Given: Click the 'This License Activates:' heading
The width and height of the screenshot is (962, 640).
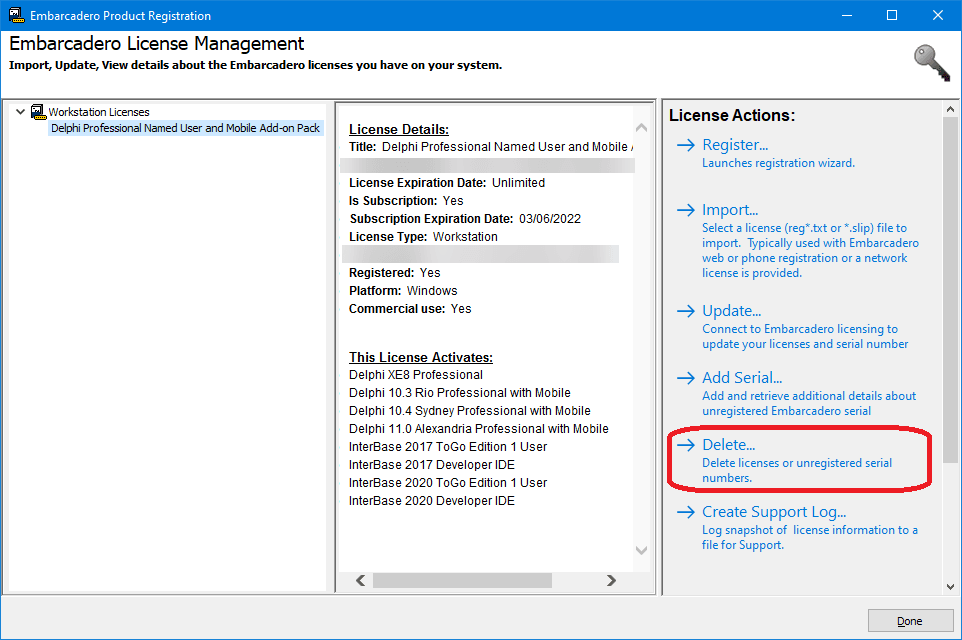Looking at the screenshot, I should [421, 357].
